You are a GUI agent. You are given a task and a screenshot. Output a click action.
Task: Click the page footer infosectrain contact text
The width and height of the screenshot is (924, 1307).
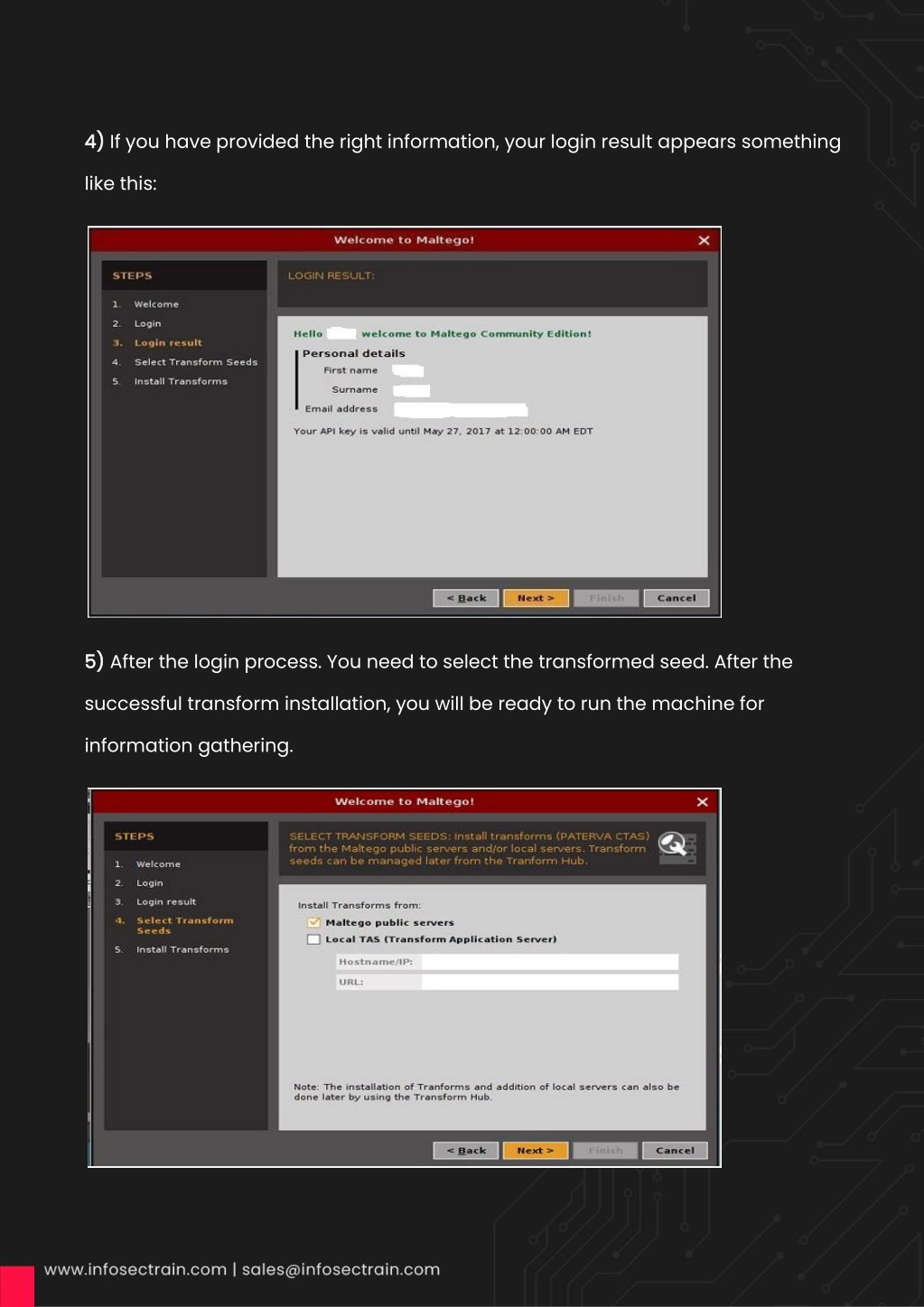tap(242, 1269)
